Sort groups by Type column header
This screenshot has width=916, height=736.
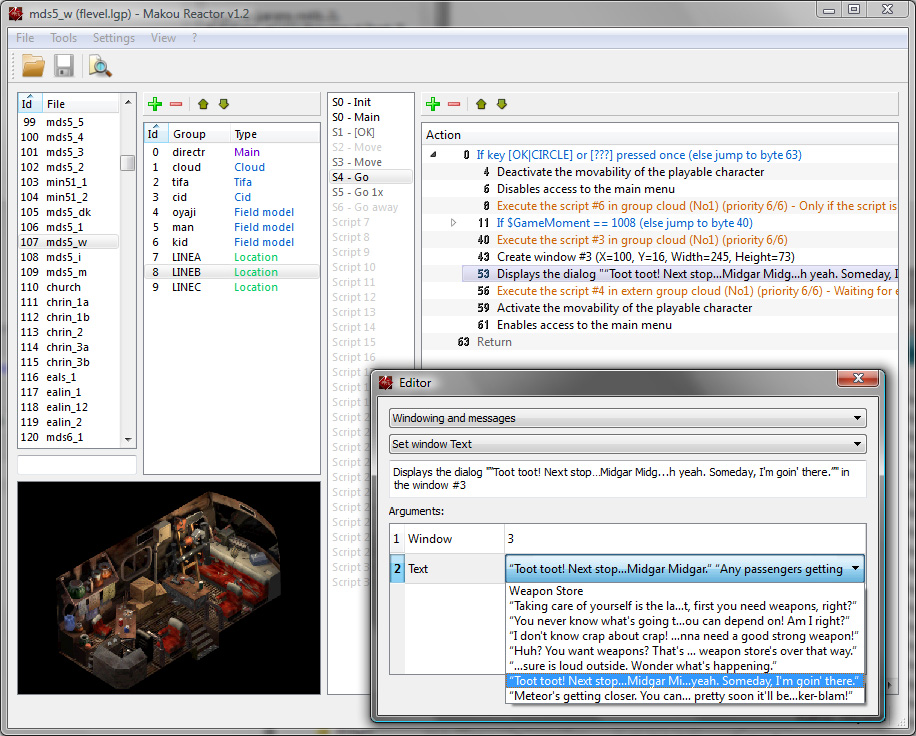coord(275,134)
